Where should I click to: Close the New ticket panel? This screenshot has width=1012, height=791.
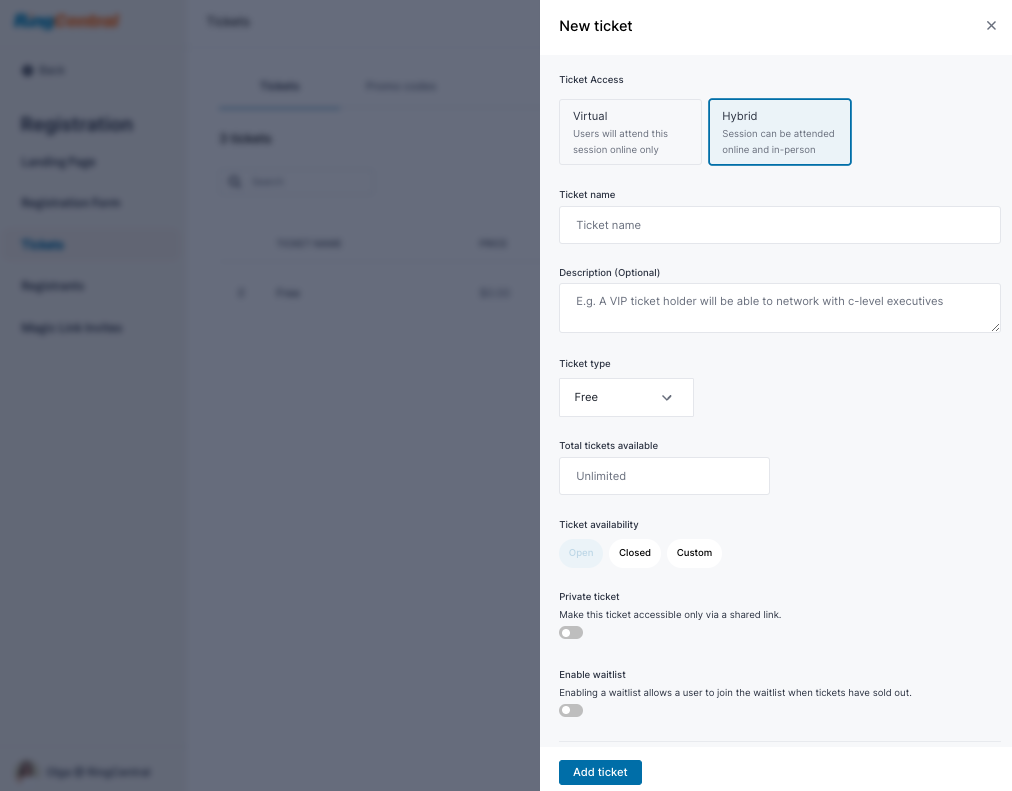click(x=991, y=26)
